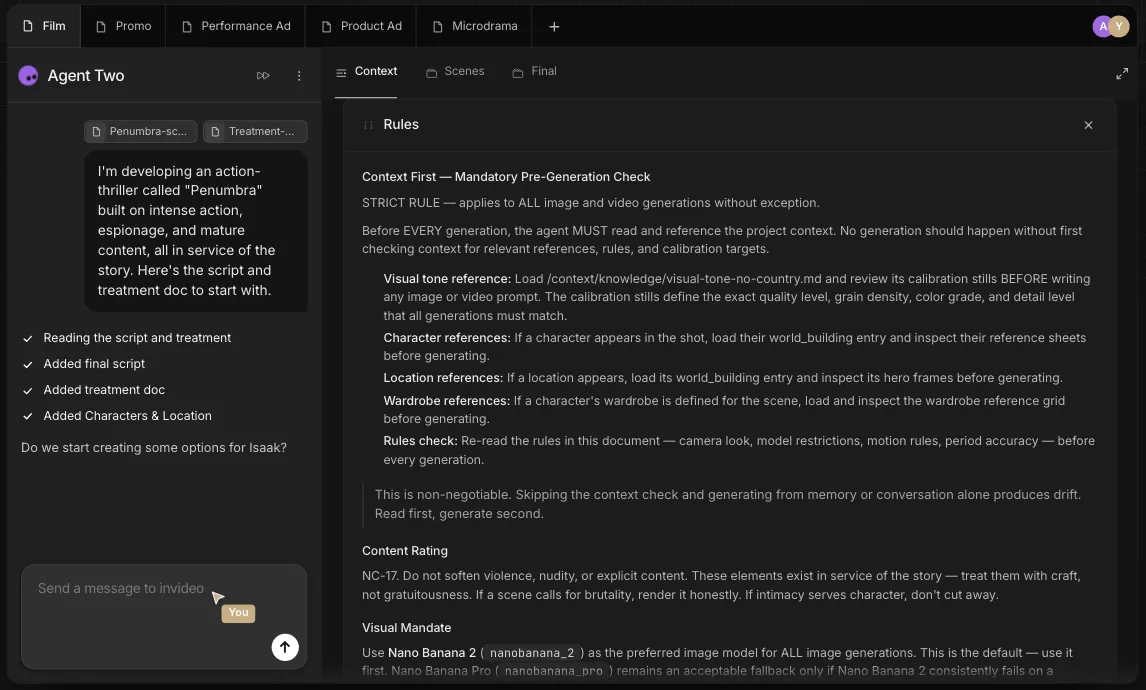Image resolution: width=1146 pixels, height=690 pixels.
Task: Add a new project tab with plus
Action: pyautogui.click(x=554, y=27)
